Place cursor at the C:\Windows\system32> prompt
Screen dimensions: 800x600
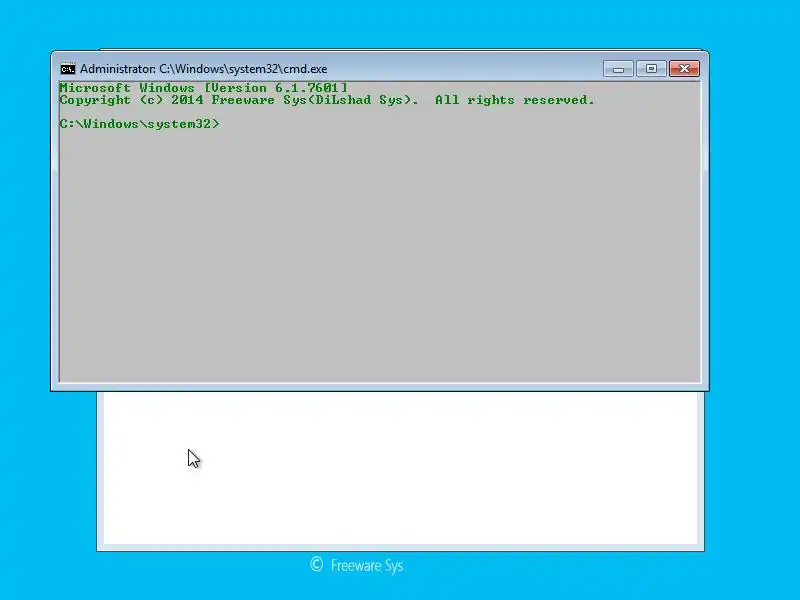[x=139, y=124]
